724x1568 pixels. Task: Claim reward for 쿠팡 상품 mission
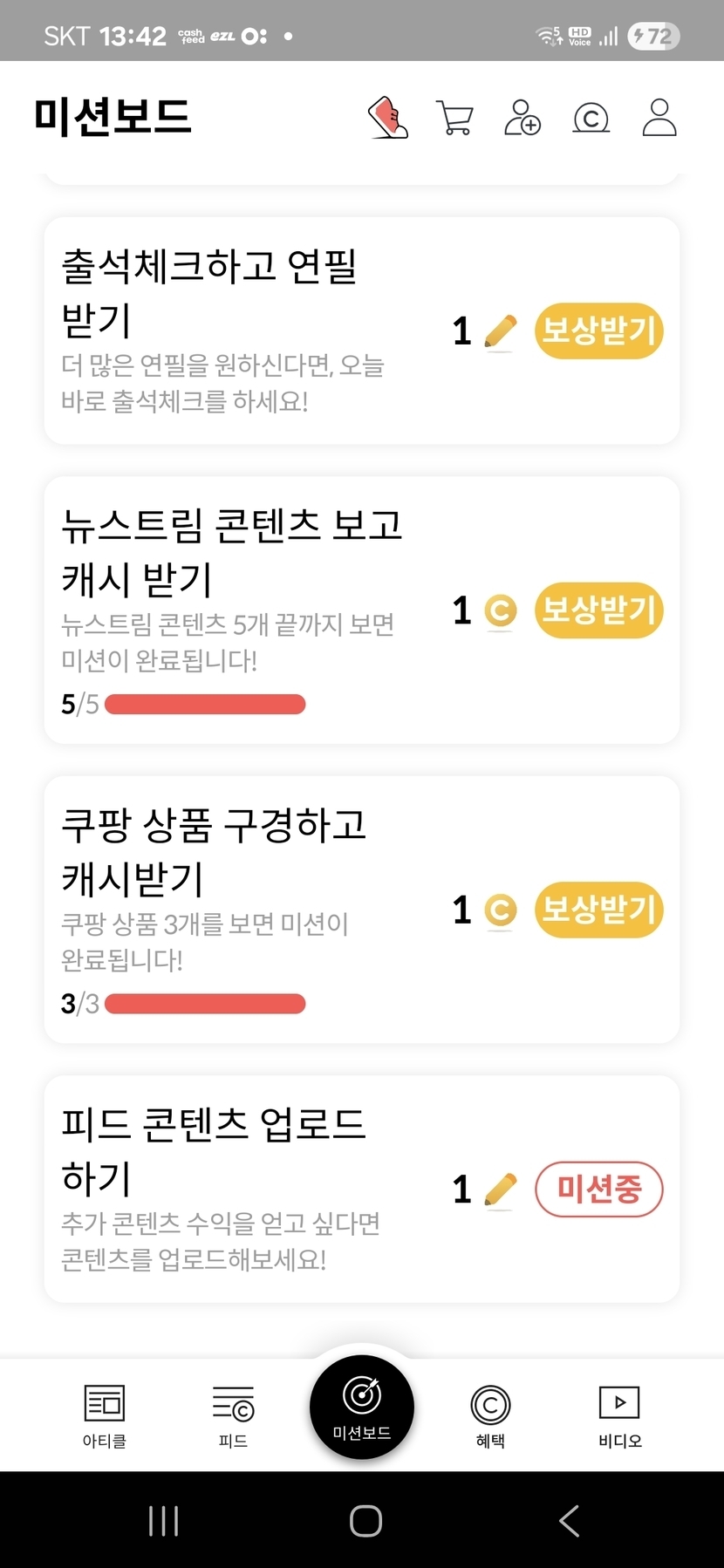point(598,910)
